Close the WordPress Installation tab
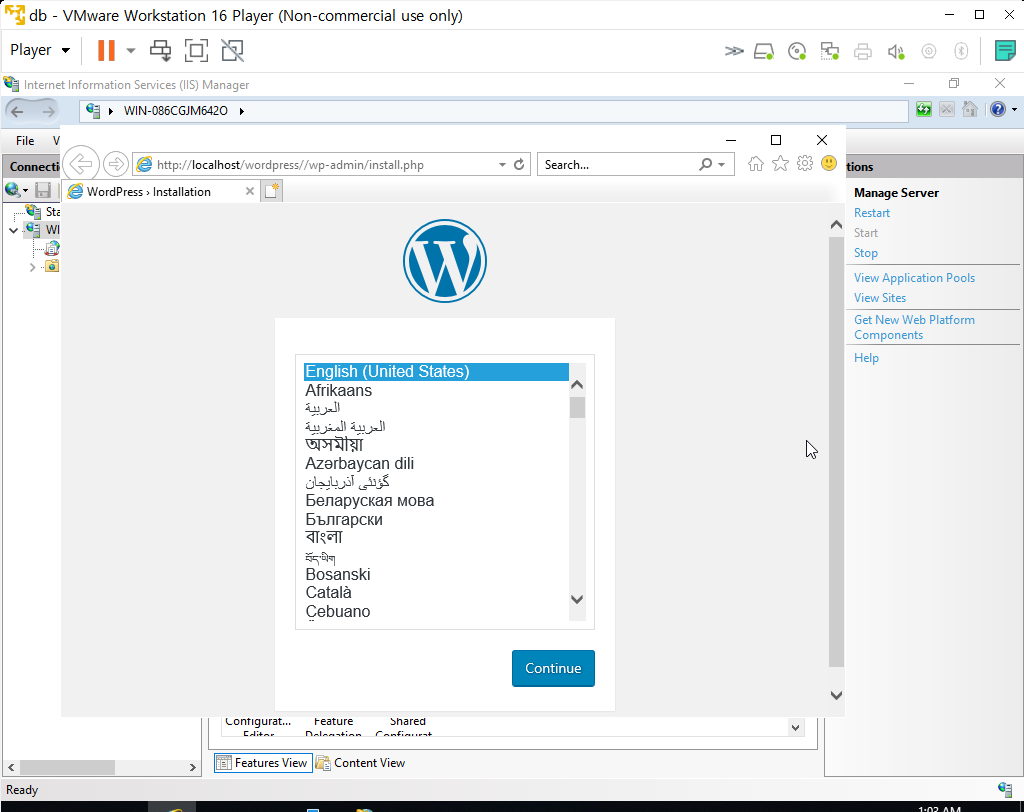1024x812 pixels. coord(249,191)
